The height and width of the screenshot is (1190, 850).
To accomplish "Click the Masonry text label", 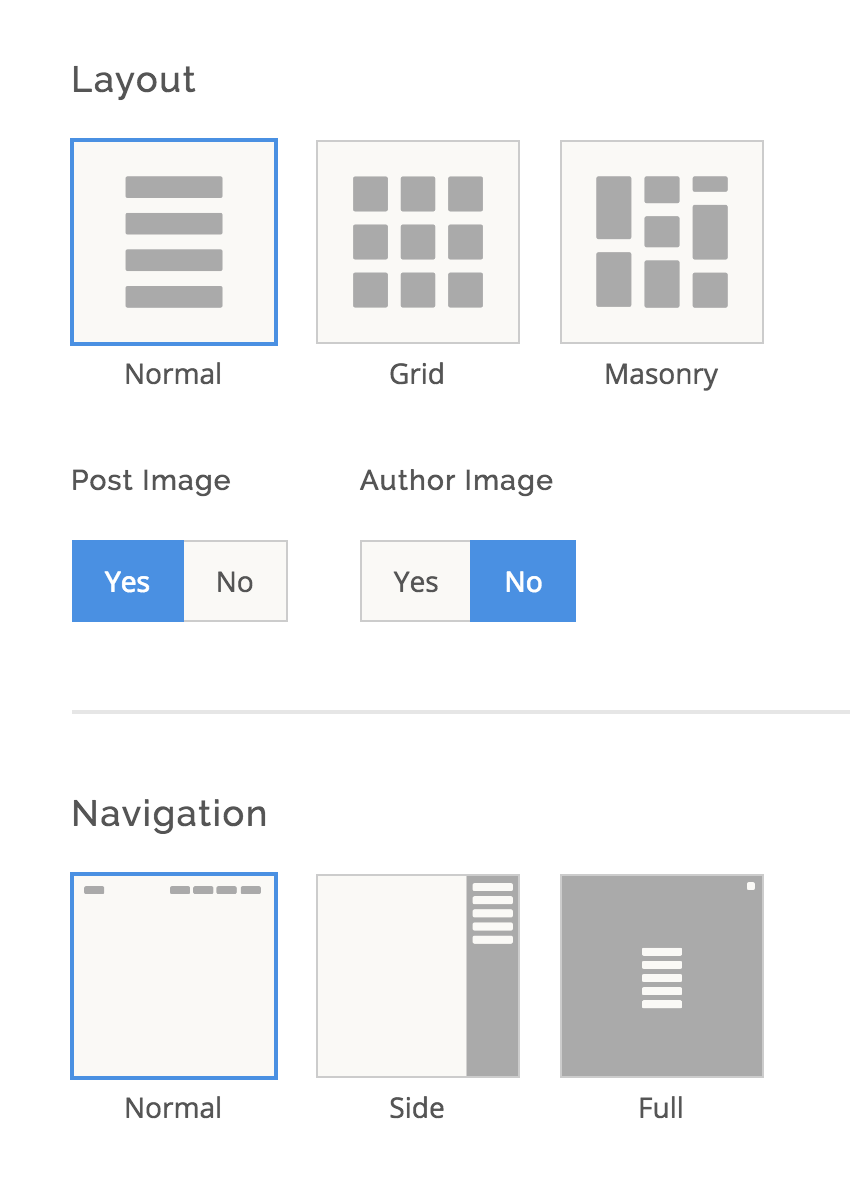I will pos(661,375).
